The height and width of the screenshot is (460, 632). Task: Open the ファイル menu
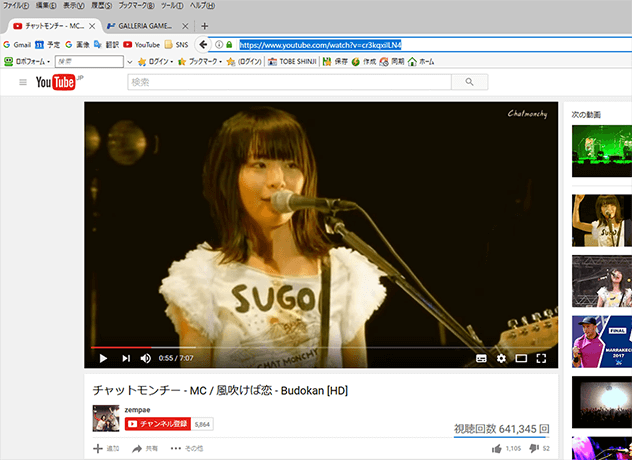16,6
